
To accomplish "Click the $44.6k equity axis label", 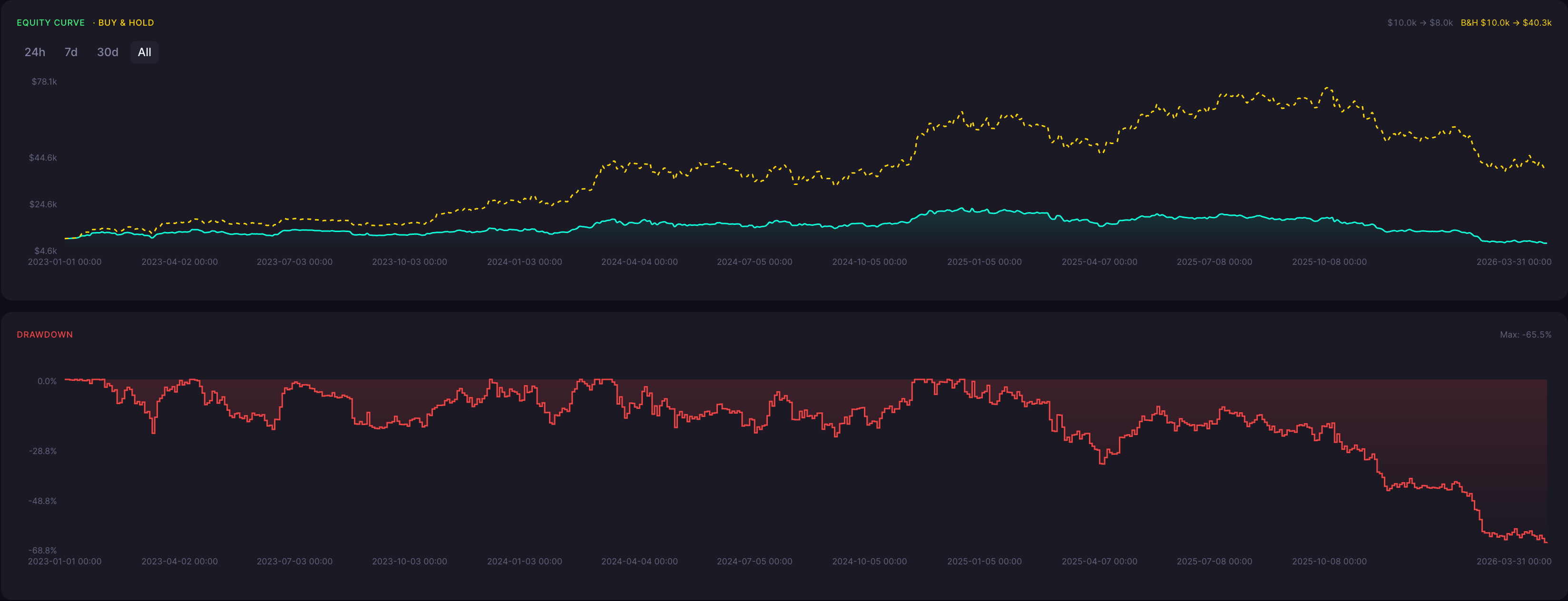I will (43, 157).
